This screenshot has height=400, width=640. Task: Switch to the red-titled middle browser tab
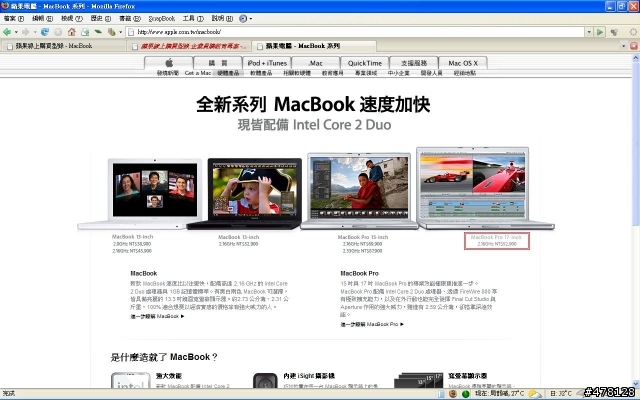[189, 46]
